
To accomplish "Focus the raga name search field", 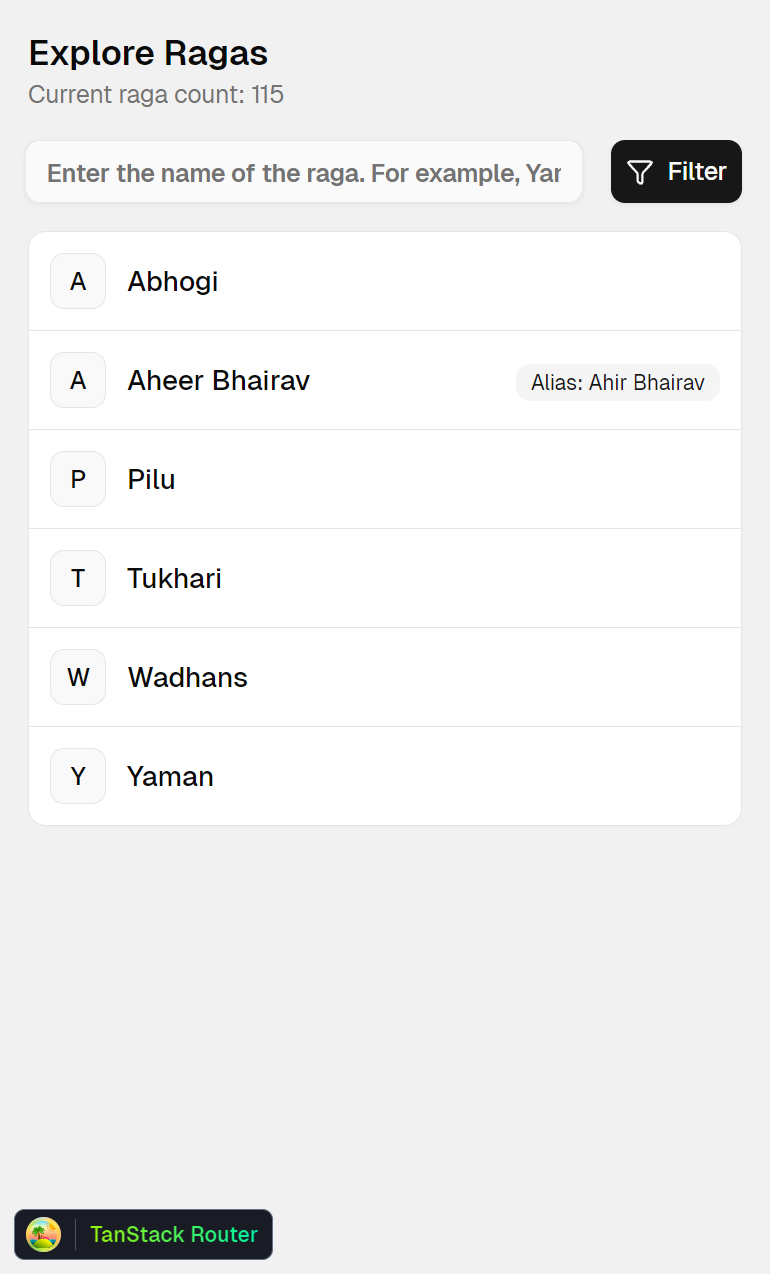I will (304, 173).
